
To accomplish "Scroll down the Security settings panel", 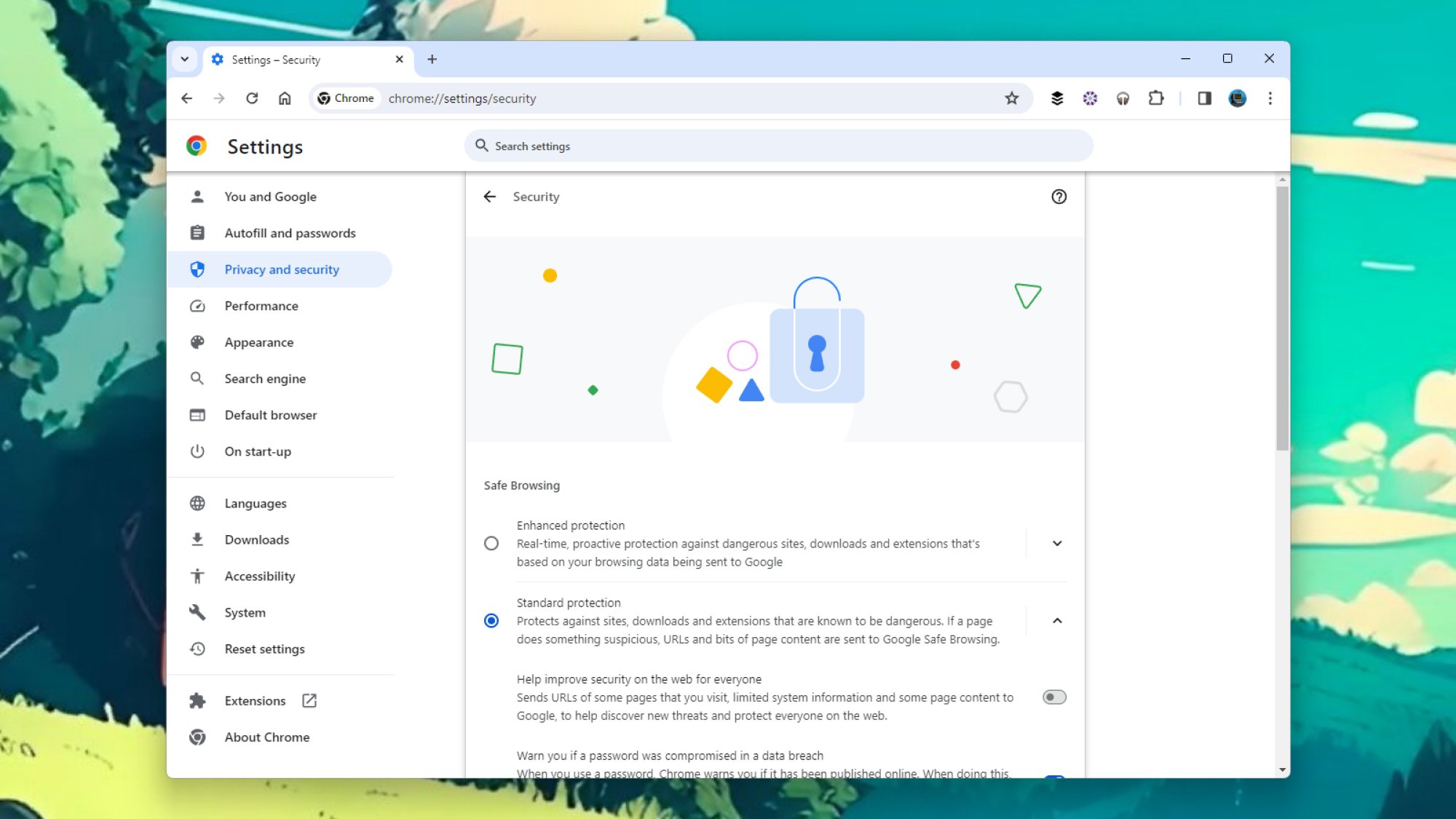I will coord(1283,770).
